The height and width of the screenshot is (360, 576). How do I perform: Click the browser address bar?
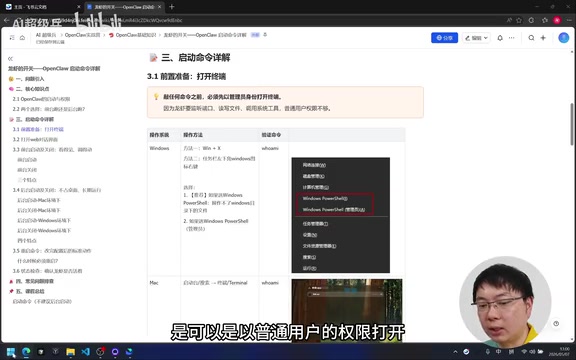click(257, 20)
